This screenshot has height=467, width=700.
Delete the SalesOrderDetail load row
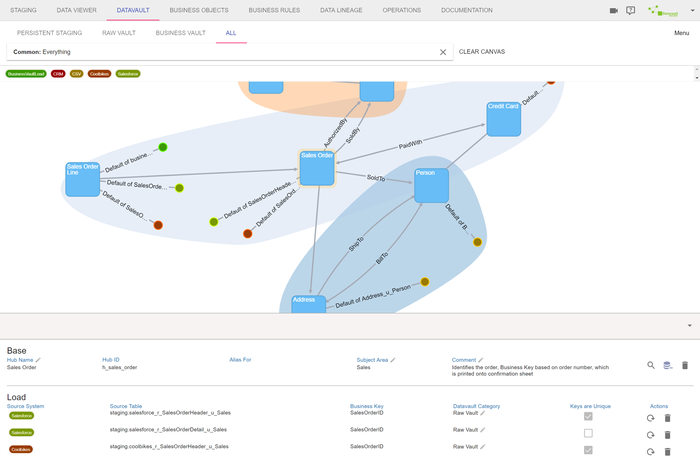pyautogui.click(x=667, y=435)
